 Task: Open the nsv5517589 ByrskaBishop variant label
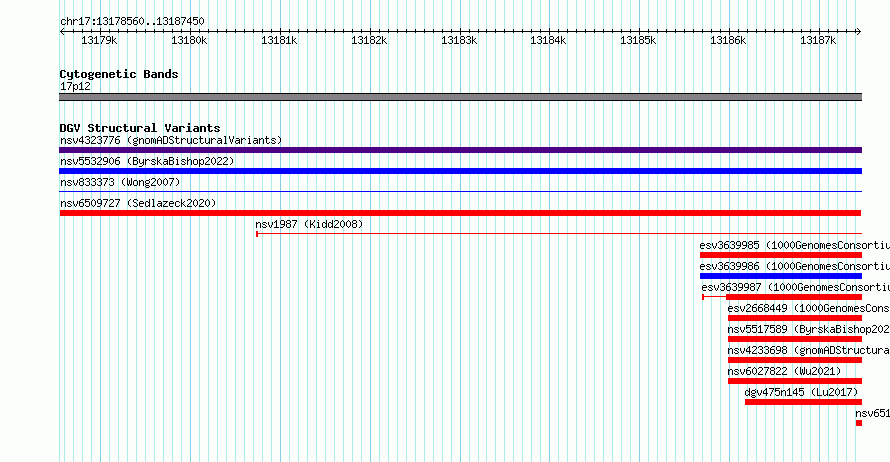809,329
